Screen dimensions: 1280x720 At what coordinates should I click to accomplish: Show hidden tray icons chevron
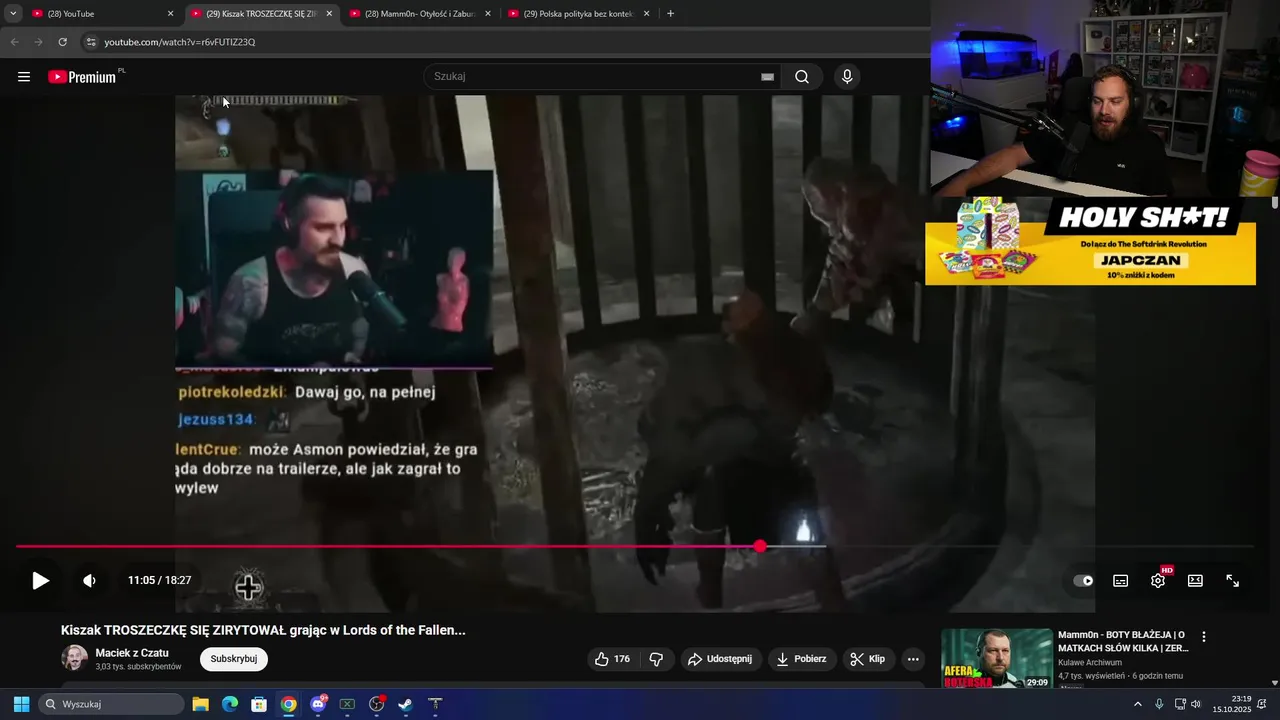1137,704
